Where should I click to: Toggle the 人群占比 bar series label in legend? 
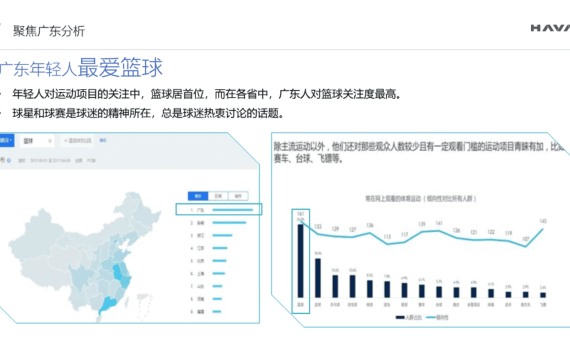413,317
